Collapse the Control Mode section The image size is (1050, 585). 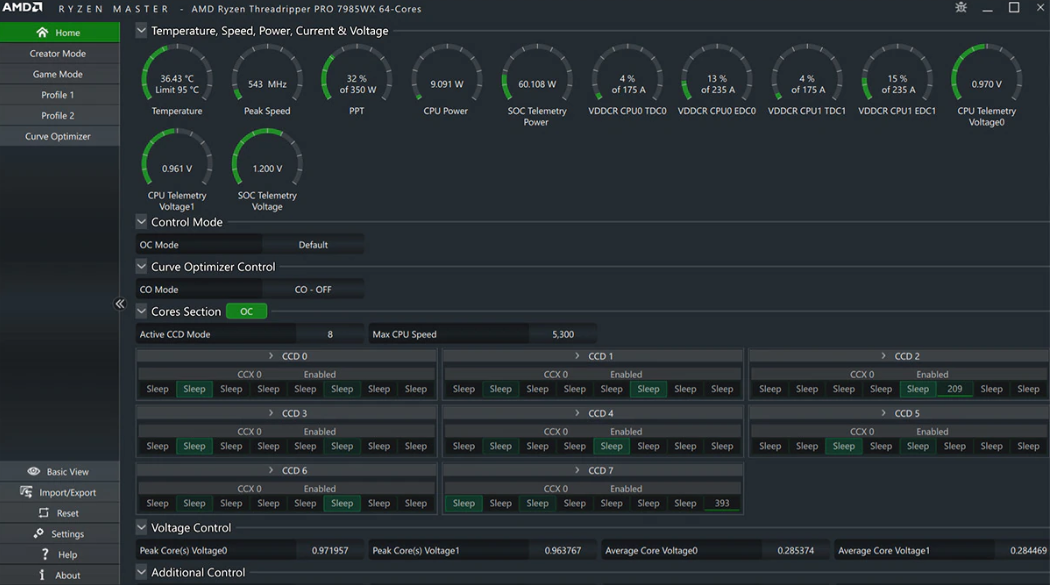click(x=141, y=222)
